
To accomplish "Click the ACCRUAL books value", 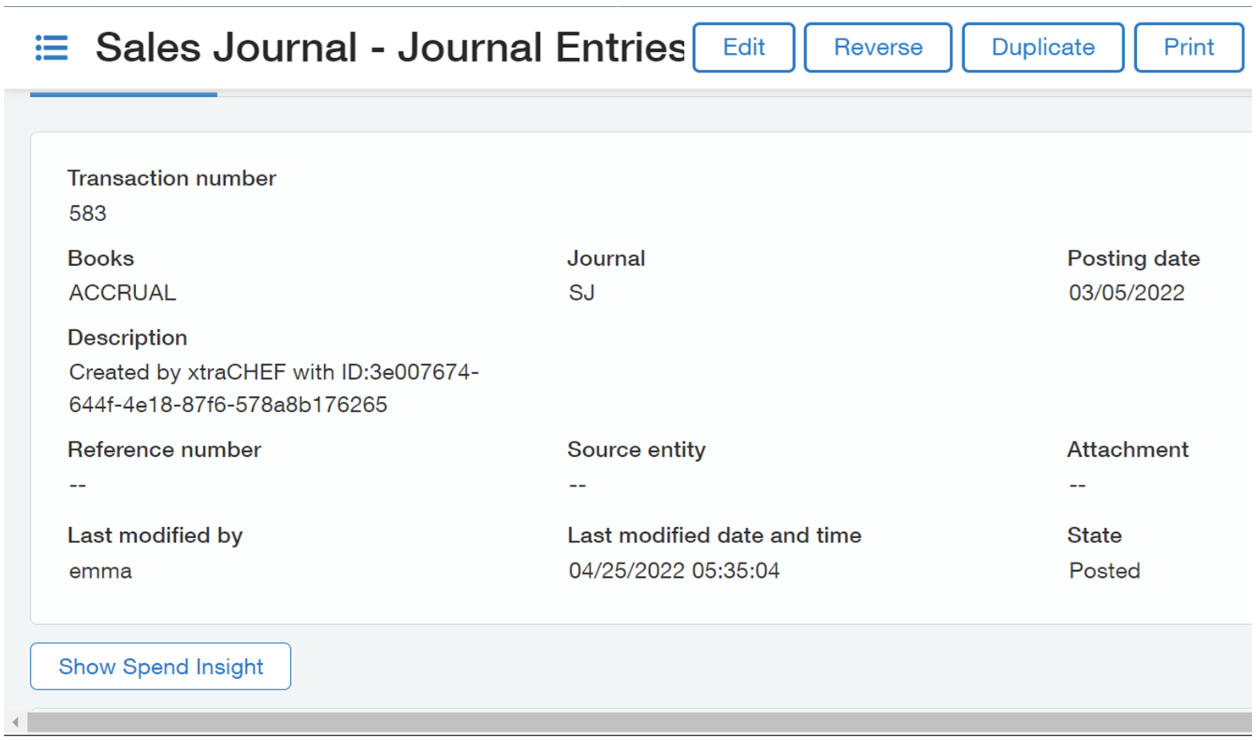I will click(121, 293).
